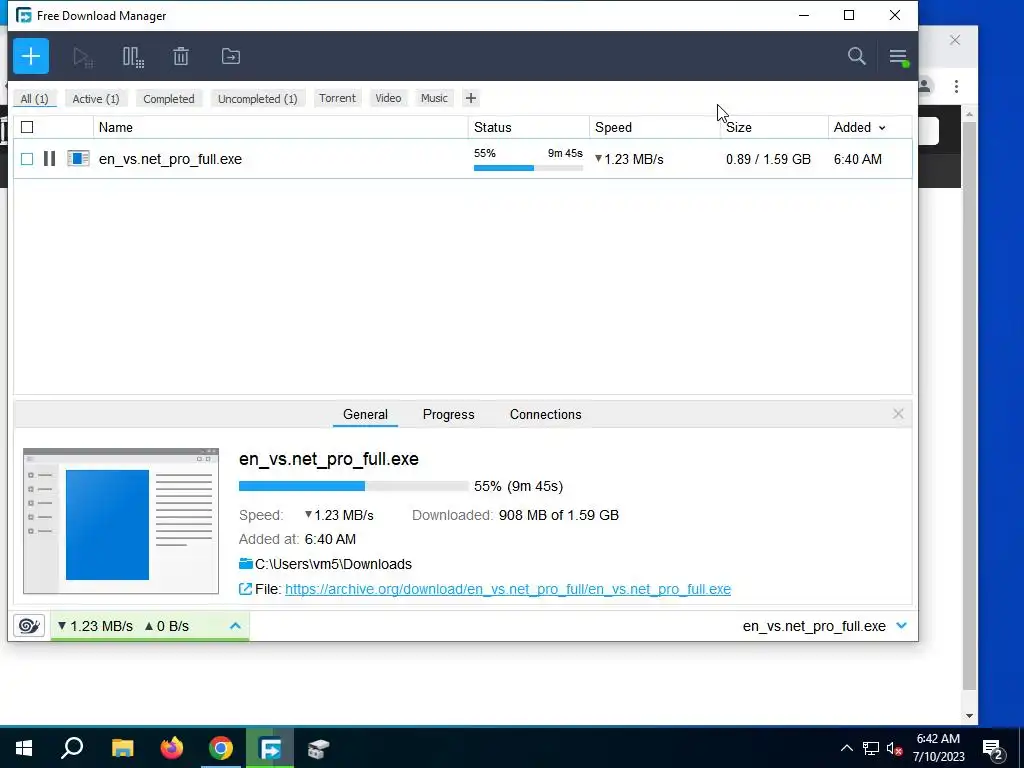Screen dimensions: 1024x768
Task: Click the large progress bar in details panel
Action: (x=353, y=486)
